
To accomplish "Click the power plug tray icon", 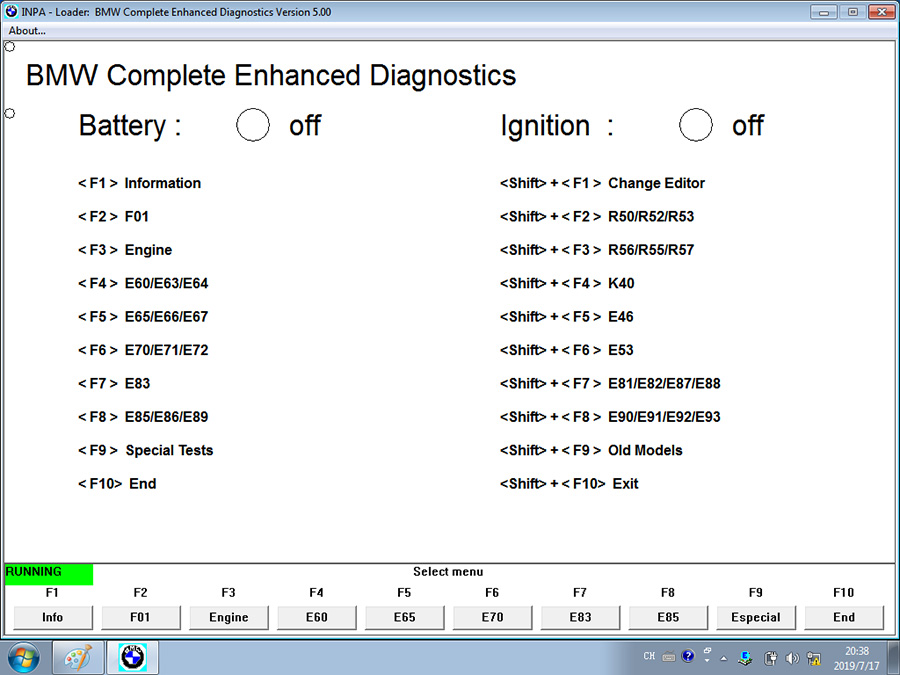I will [771, 658].
